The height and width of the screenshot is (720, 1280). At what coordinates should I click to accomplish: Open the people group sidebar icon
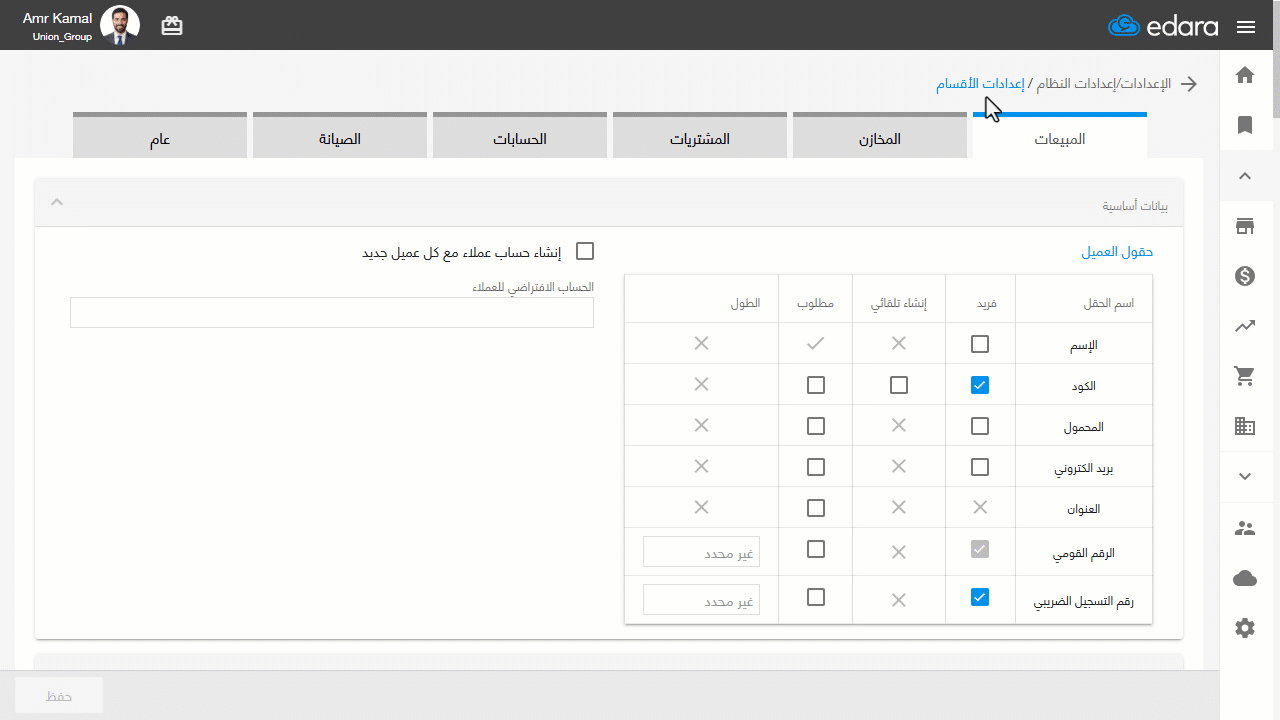click(1245, 528)
